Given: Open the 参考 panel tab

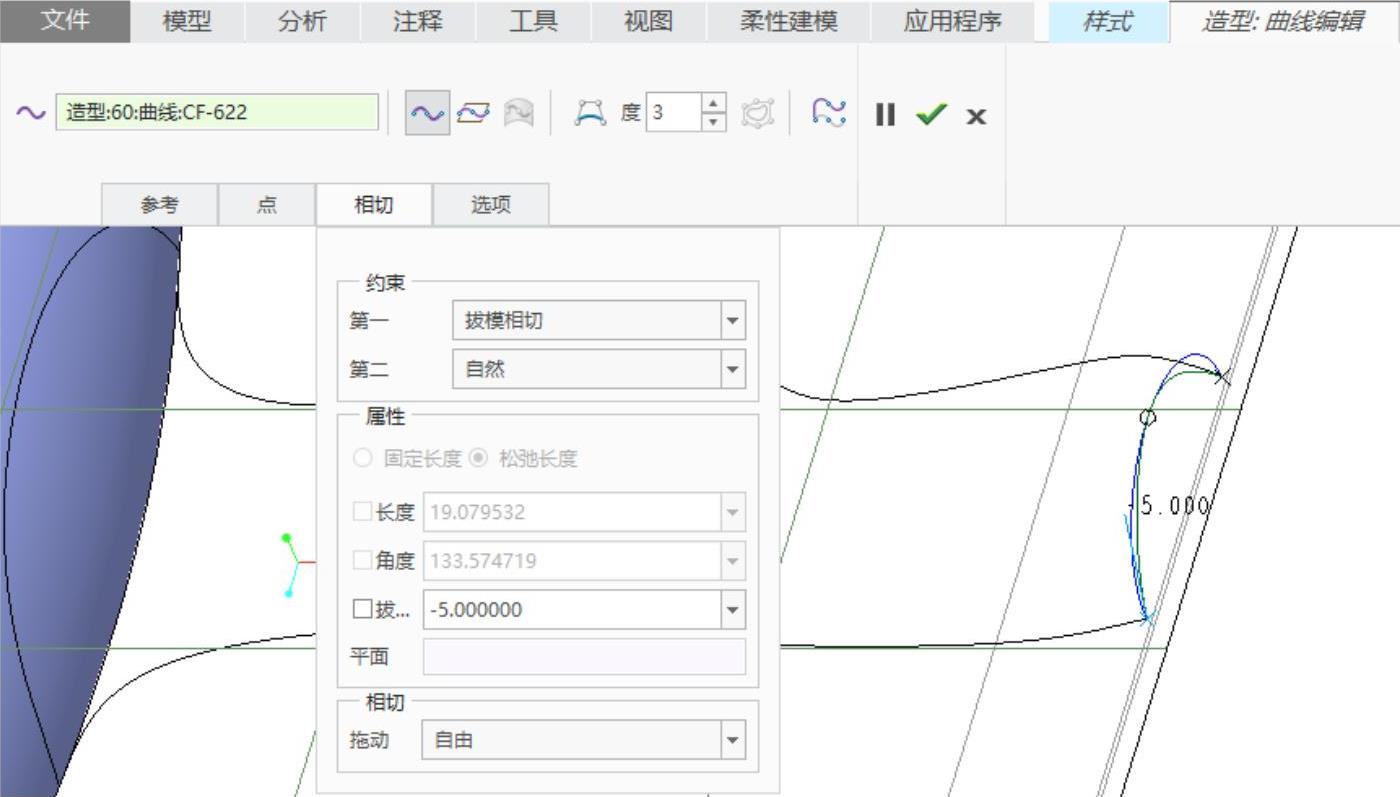Looking at the screenshot, I should [160, 205].
